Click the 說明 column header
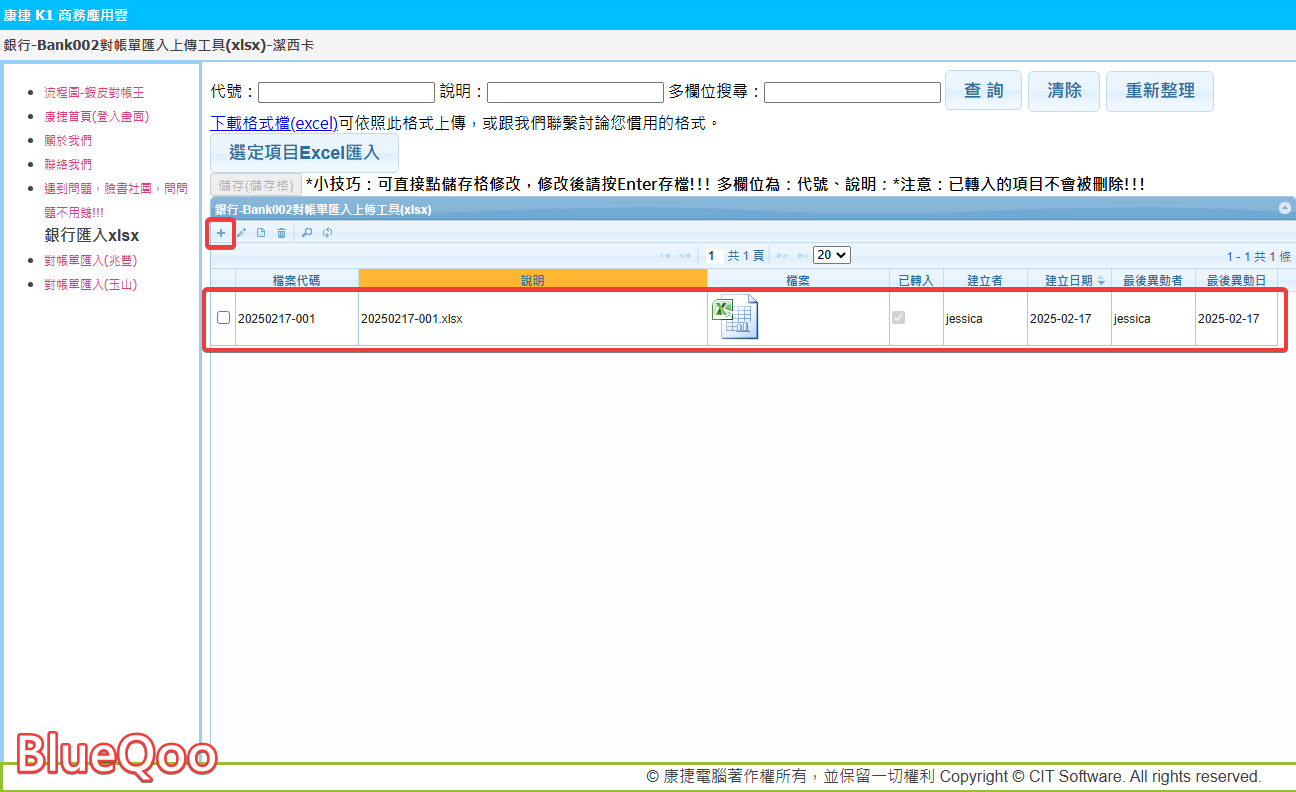The height and width of the screenshot is (792, 1296). tap(532, 281)
